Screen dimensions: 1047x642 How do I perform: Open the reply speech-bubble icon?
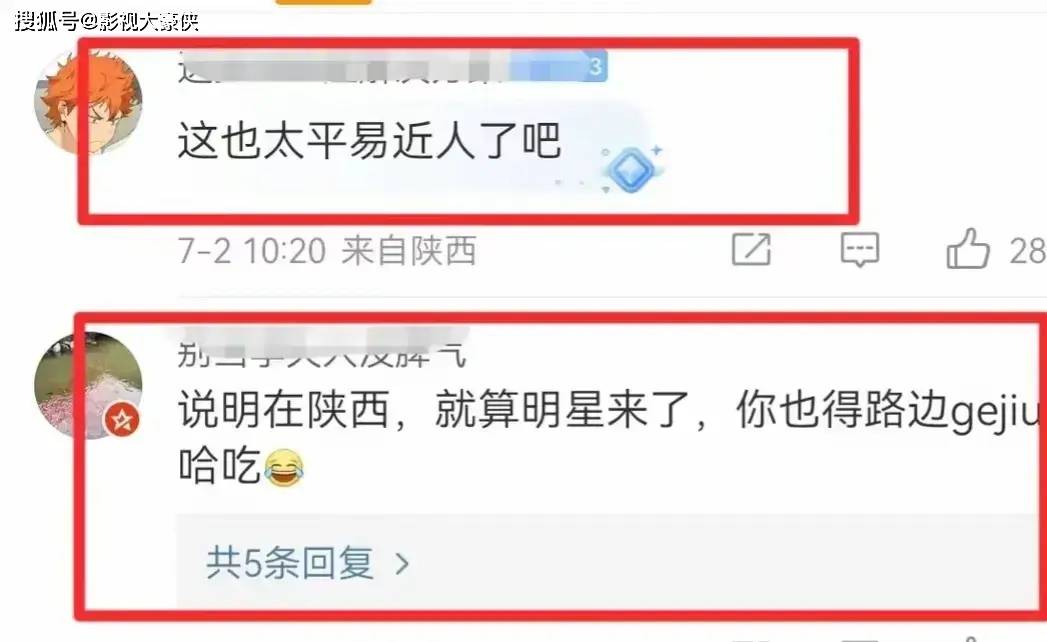click(x=859, y=250)
